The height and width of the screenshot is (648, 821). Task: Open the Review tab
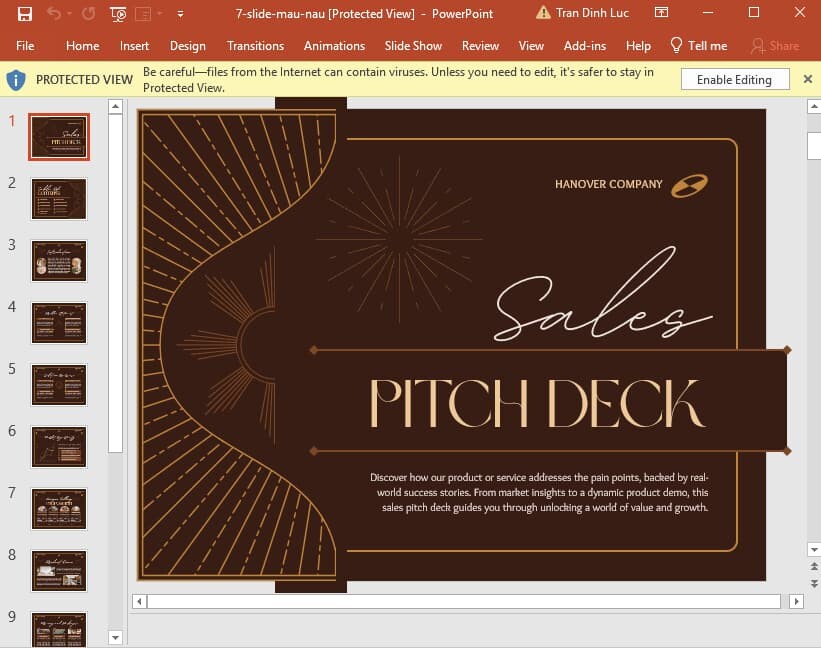pyautogui.click(x=480, y=46)
